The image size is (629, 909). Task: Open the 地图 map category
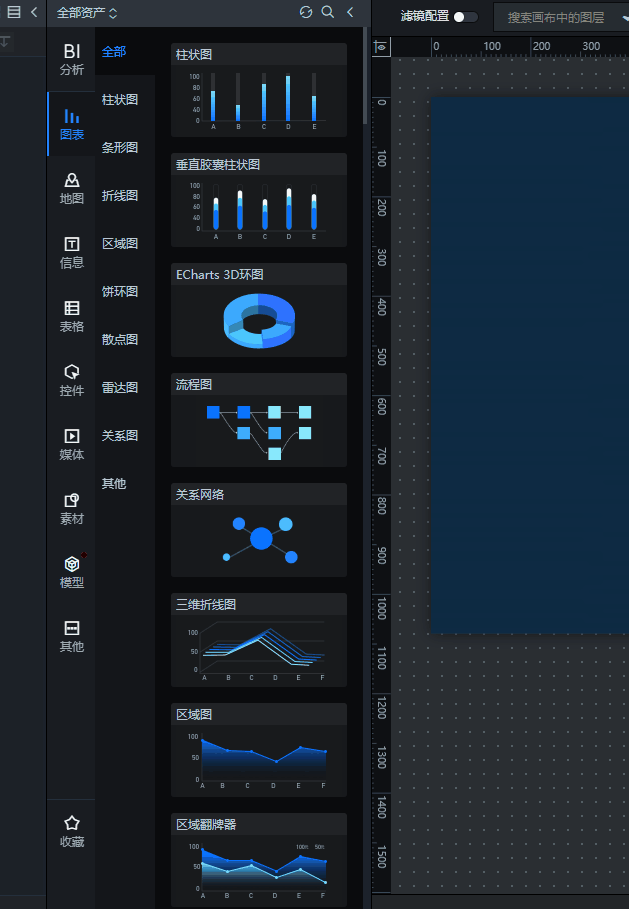click(x=71, y=188)
